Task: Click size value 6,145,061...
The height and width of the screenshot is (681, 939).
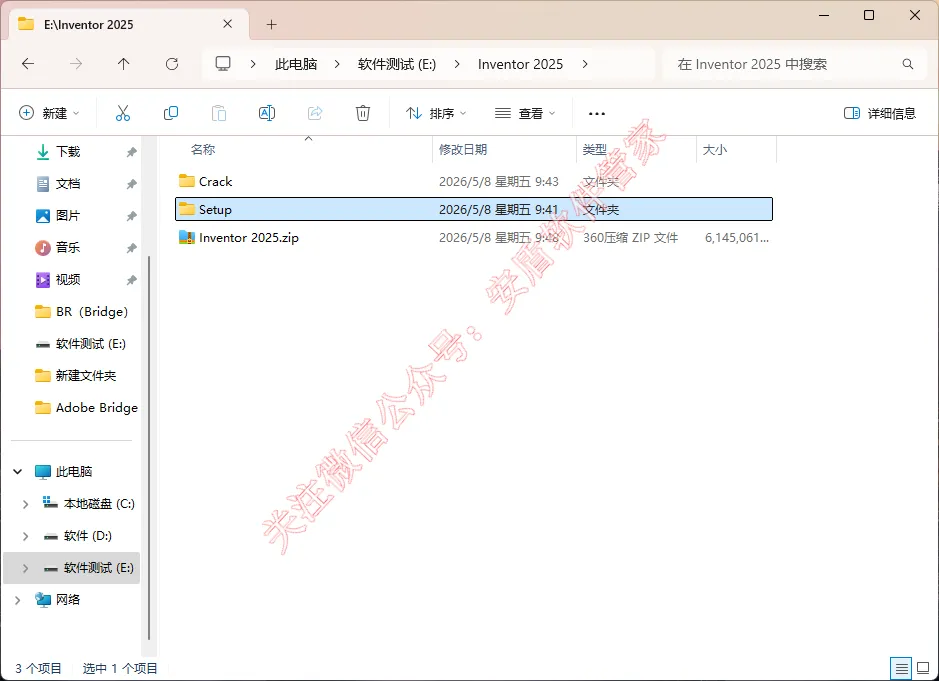Action: (x=737, y=238)
